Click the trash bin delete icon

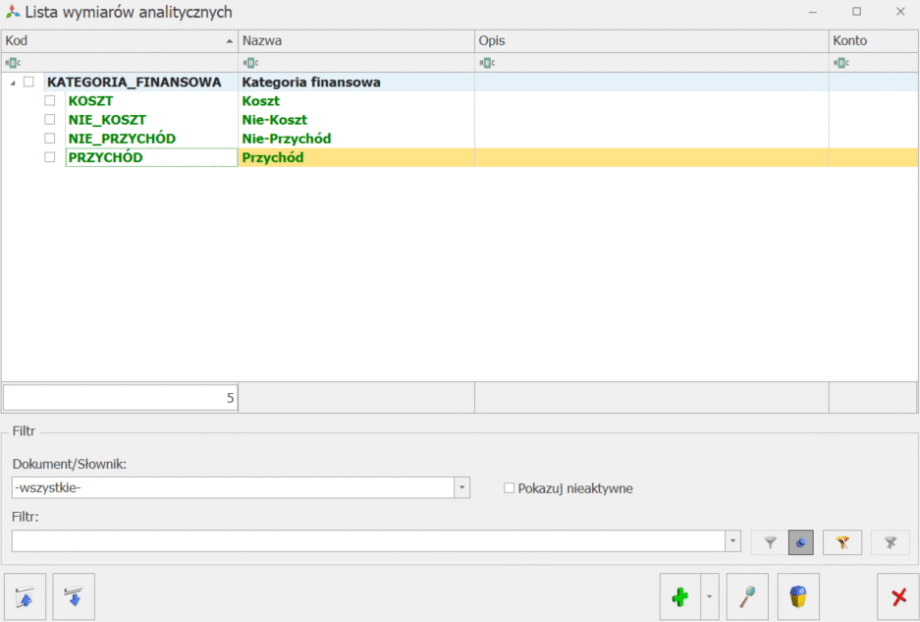pyautogui.click(x=797, y=597)
